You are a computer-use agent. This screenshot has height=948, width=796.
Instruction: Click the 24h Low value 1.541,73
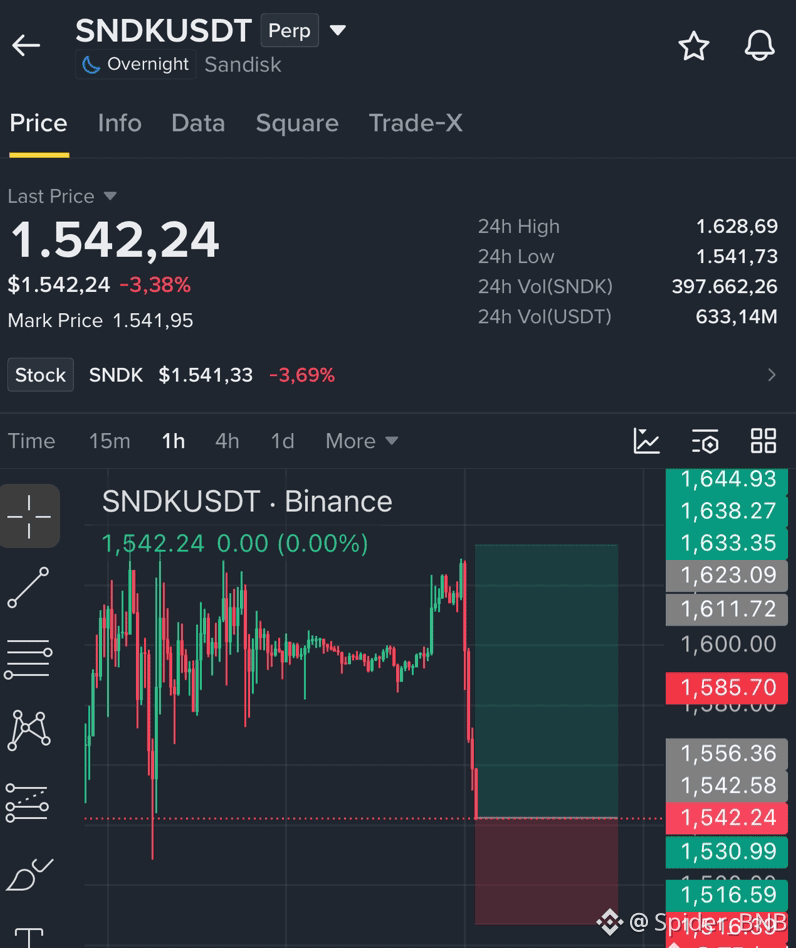pyautogui.click(x=737, y=256)
